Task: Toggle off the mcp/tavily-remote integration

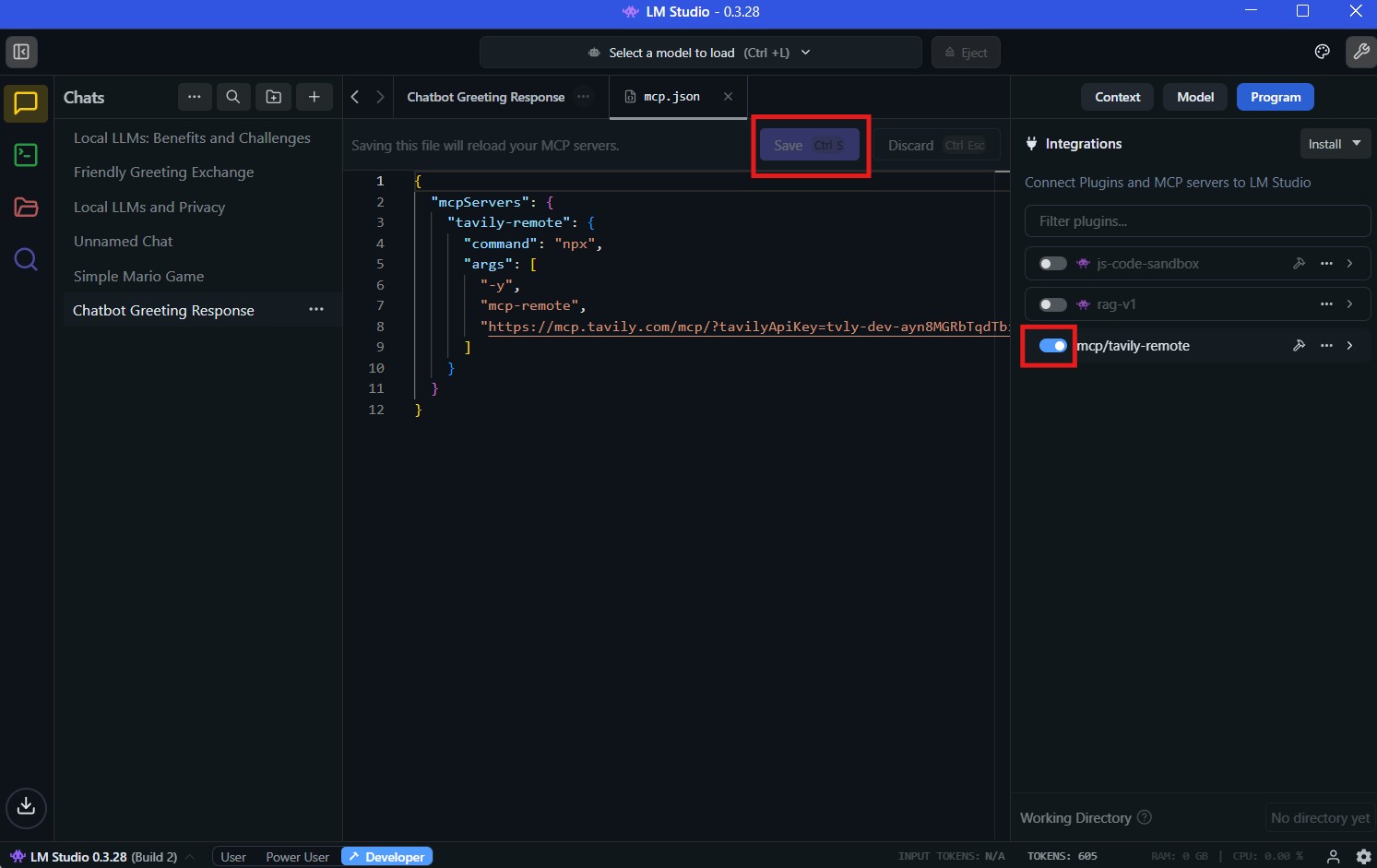Action: 1052,346
